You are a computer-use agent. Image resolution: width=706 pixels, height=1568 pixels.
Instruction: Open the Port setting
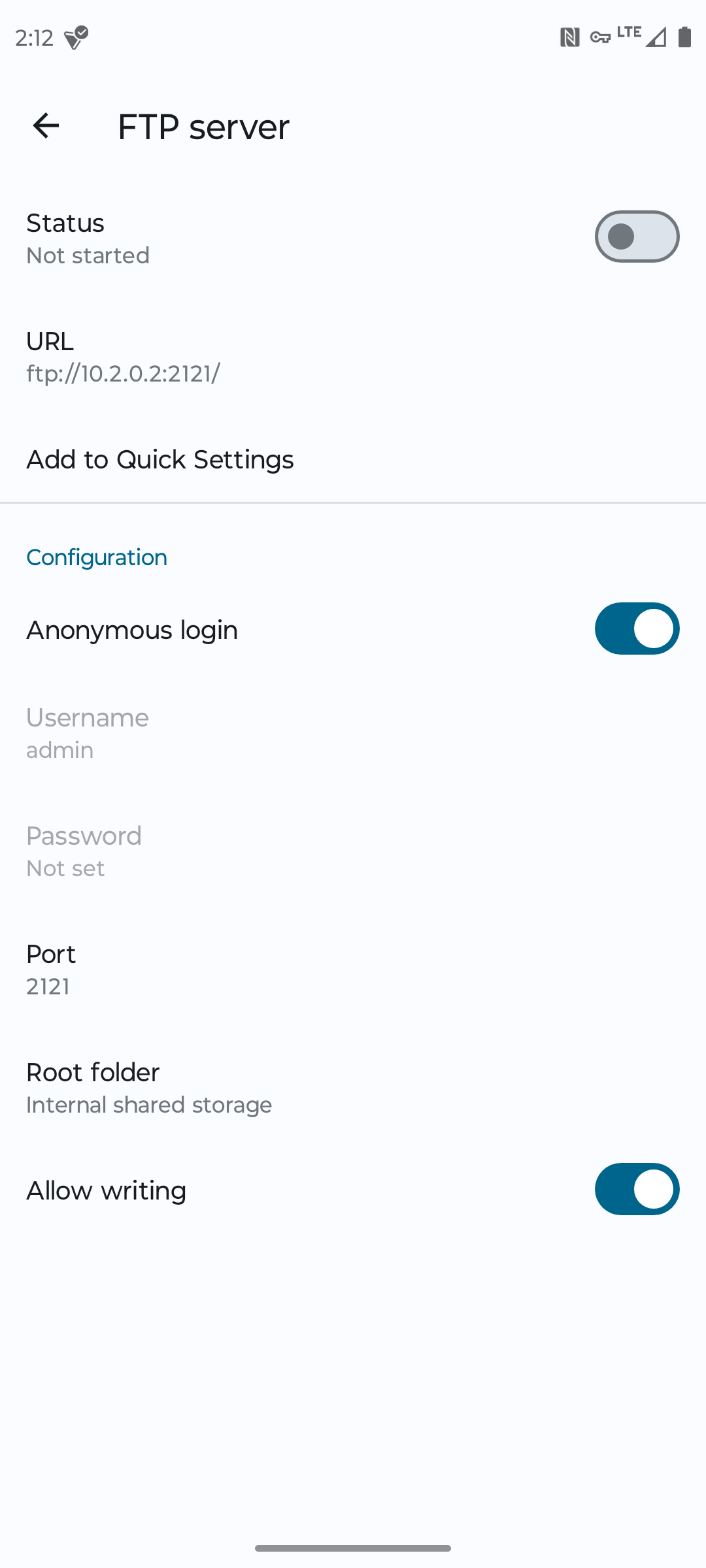point(353,970)
